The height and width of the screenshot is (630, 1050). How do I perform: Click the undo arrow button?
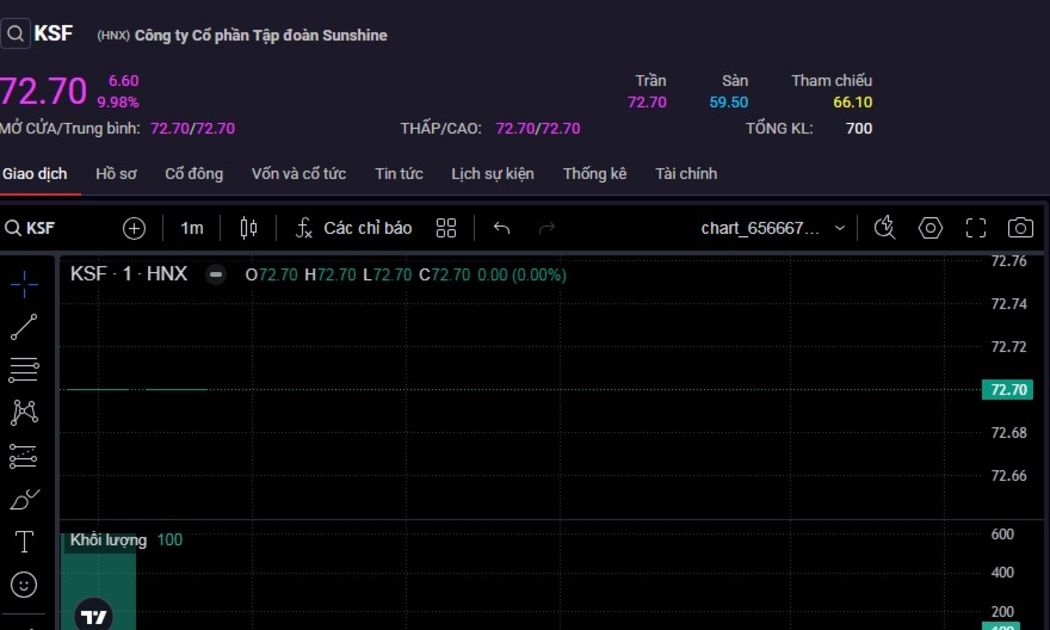[502, 228]
